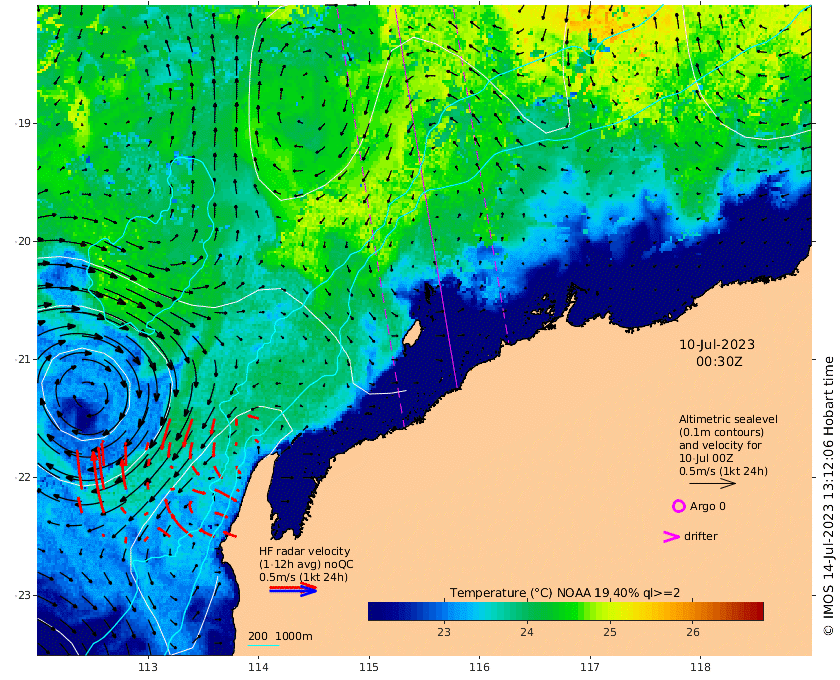Click the magenta drifter arrowhead symbol
840x680 pixels.
(672, 536)
